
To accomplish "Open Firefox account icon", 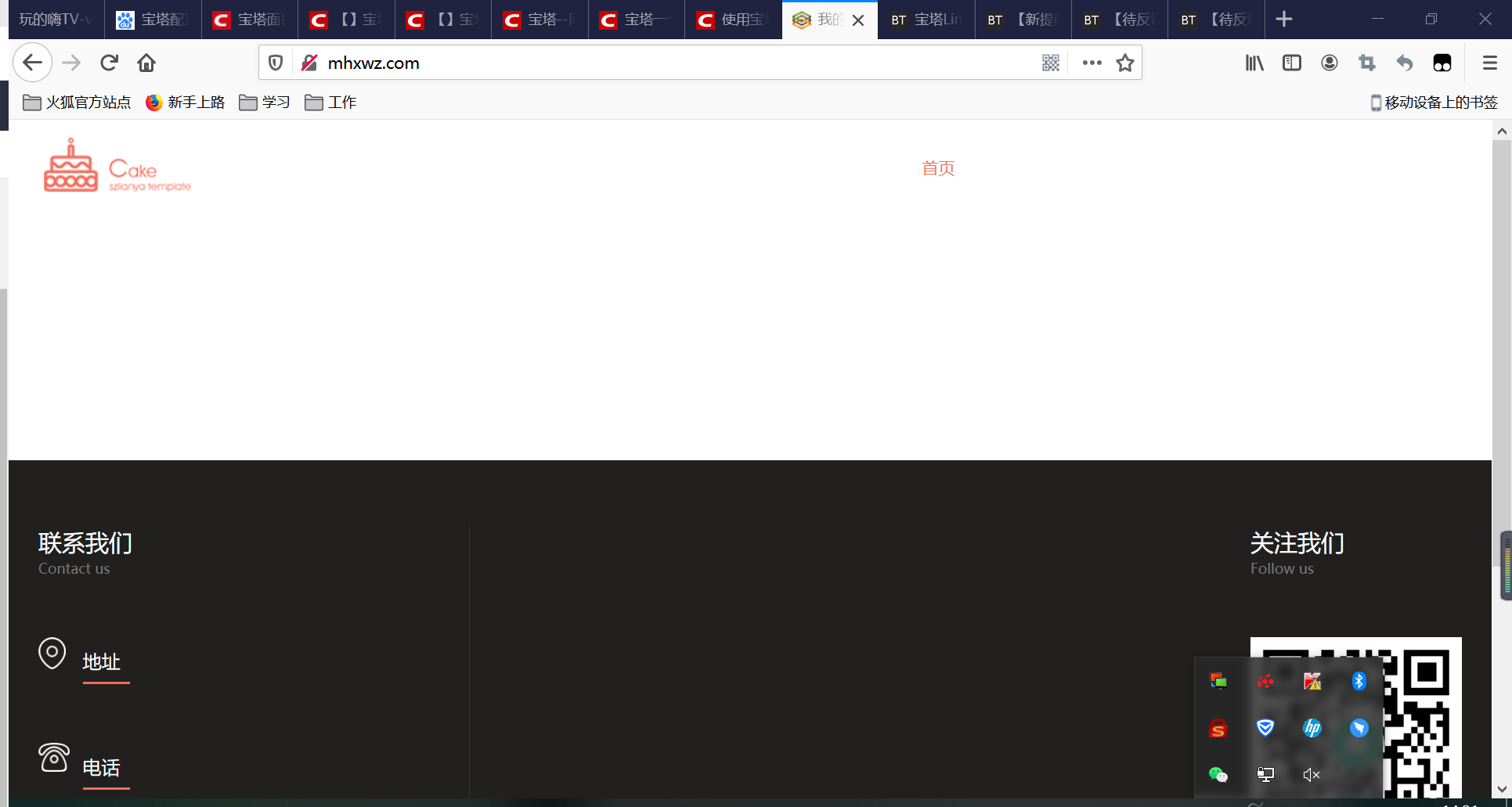I will tap(1330, 63).
